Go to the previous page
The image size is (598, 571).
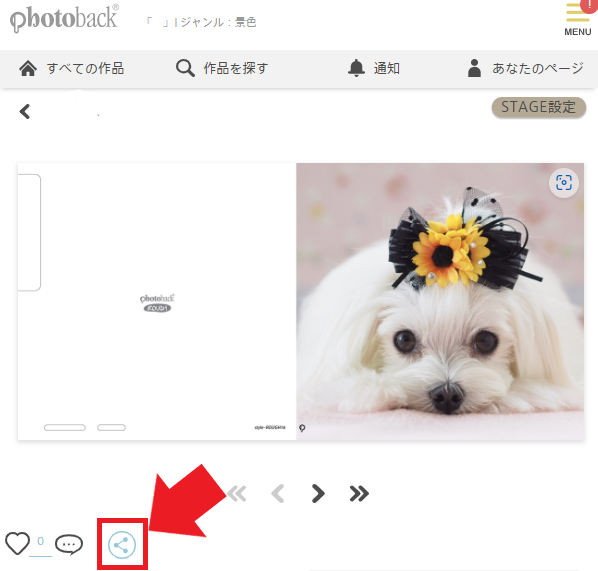pos(278,494)
